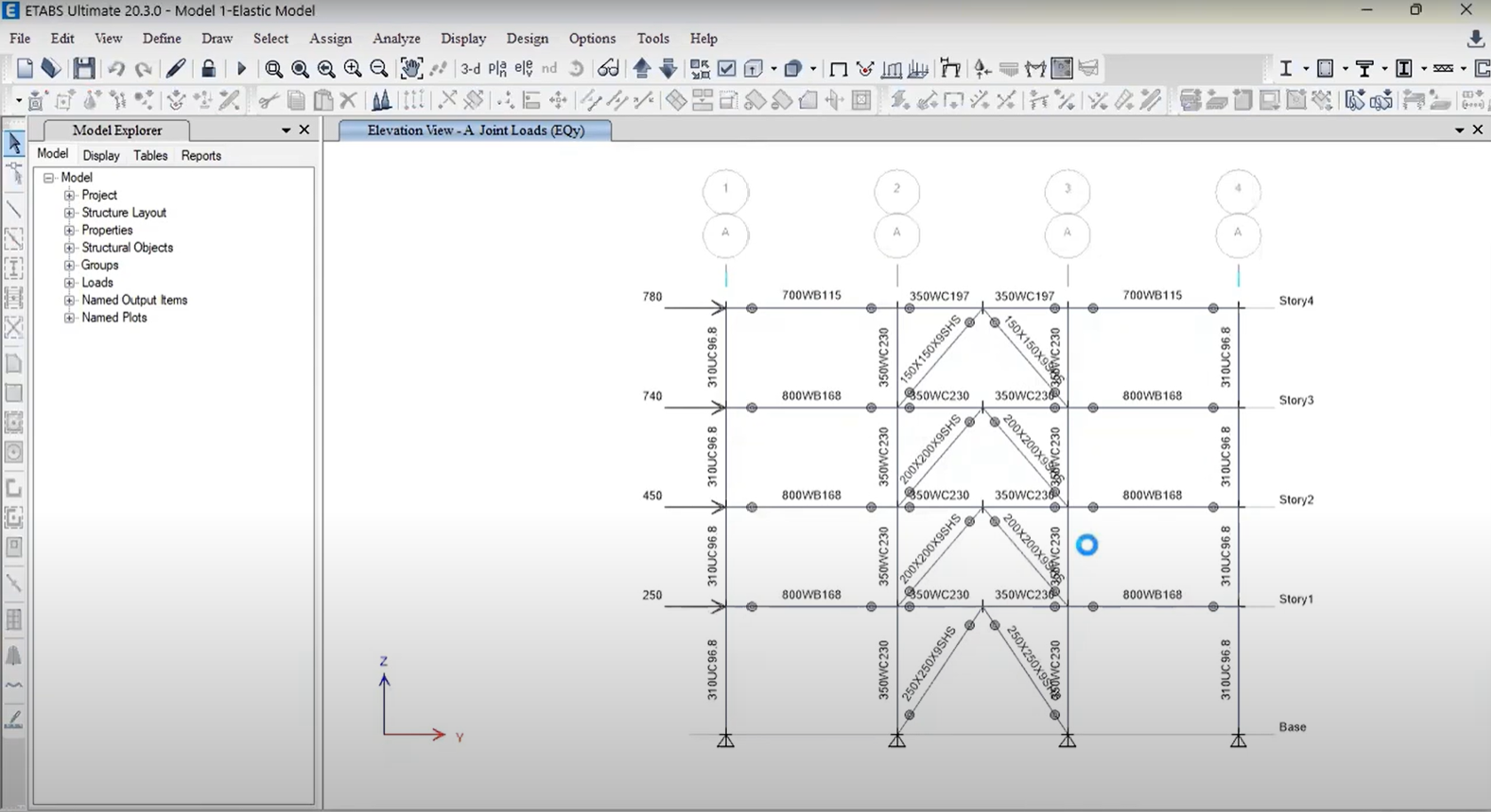Select the pointer tool in the left toolbar
This screenshot has height=812, width=1491.
pyautogui.click(x=14, y=143)
